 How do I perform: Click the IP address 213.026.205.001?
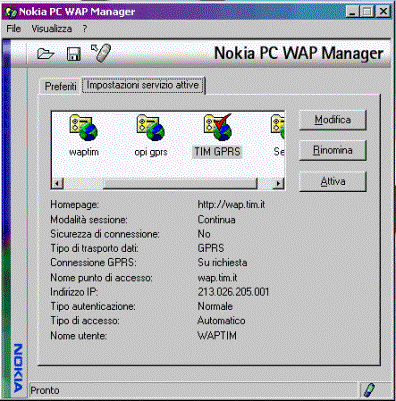[233, 292]
